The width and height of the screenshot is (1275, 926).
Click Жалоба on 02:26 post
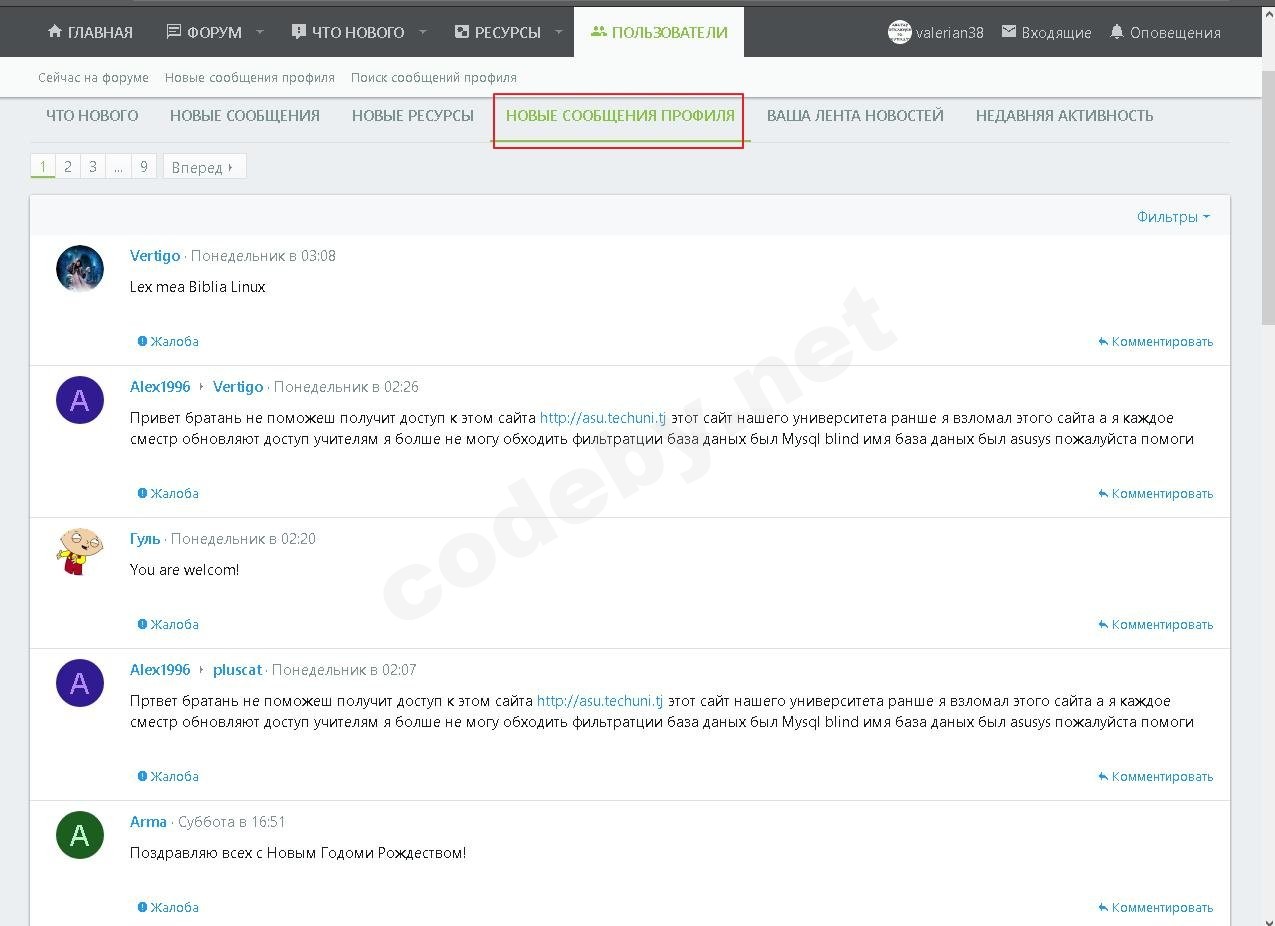click(168, 493)
